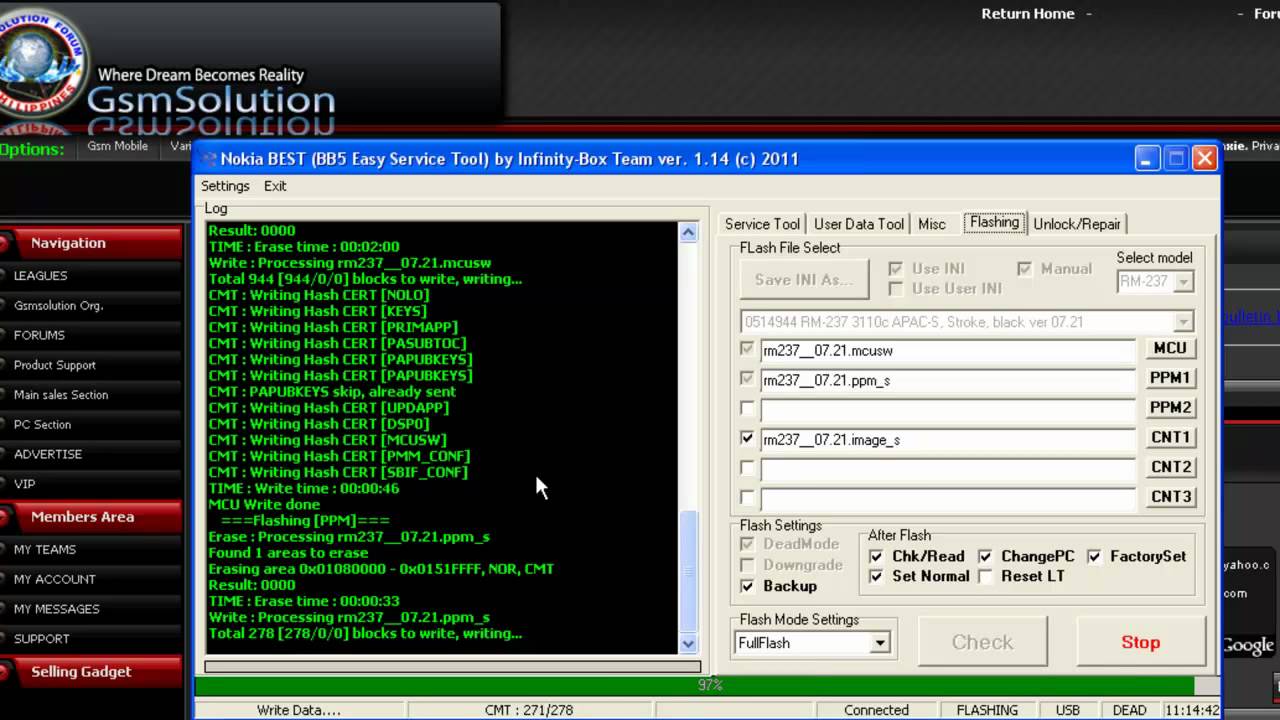Click the CNT1 browse button
This screenshot has width=1280, height=720.
[x=1170, y=437]
